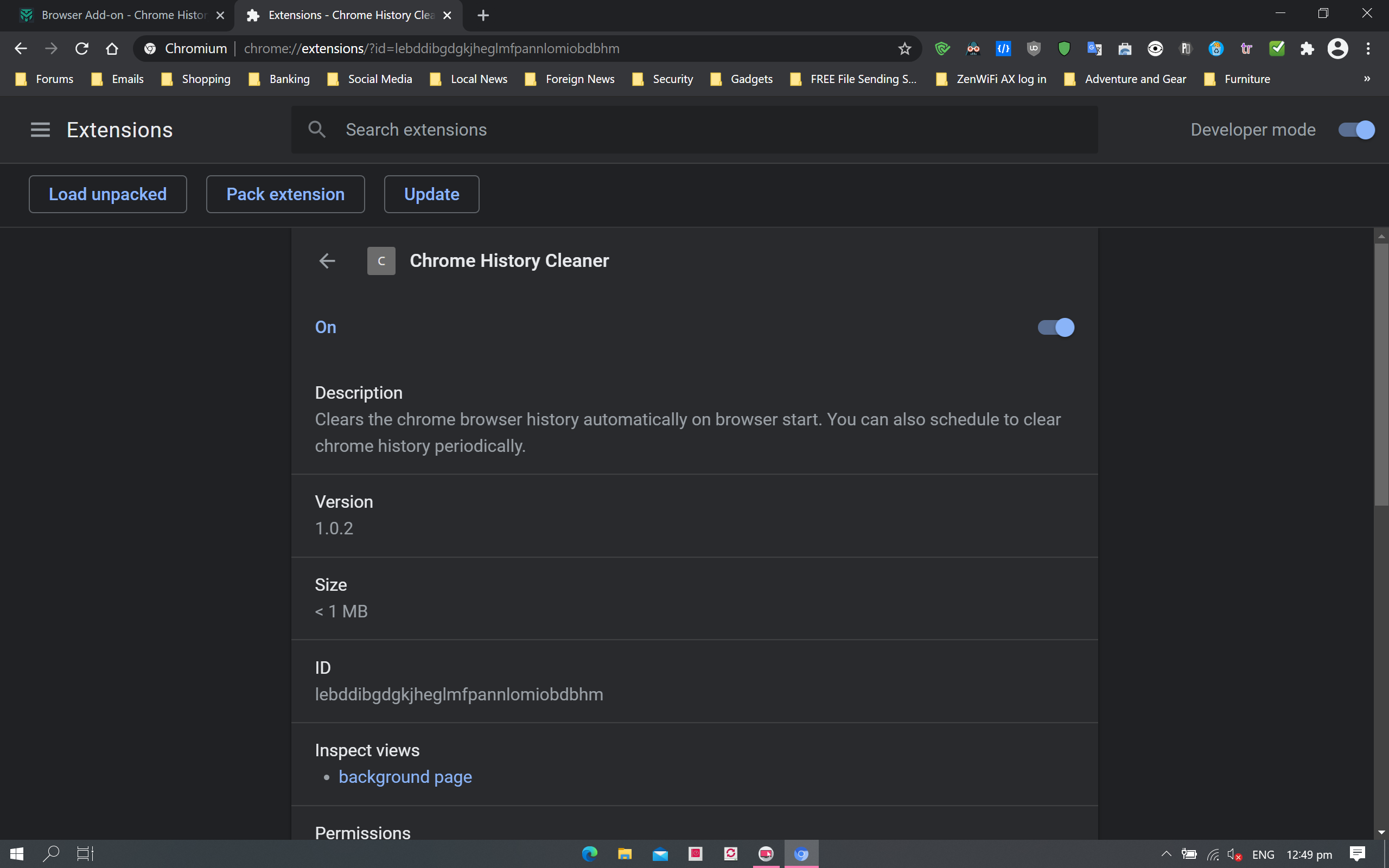Go back to extensions list arrow
Image resolution: width=1389 pixels, height=868 pixels.
click(x=327, y=260)
